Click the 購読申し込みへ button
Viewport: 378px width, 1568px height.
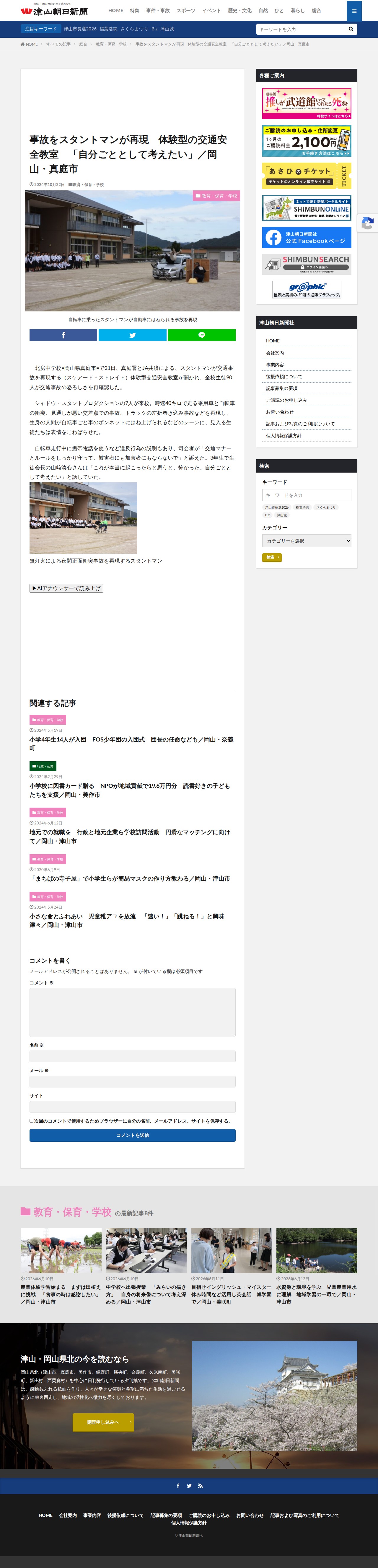coord(103,1422)
